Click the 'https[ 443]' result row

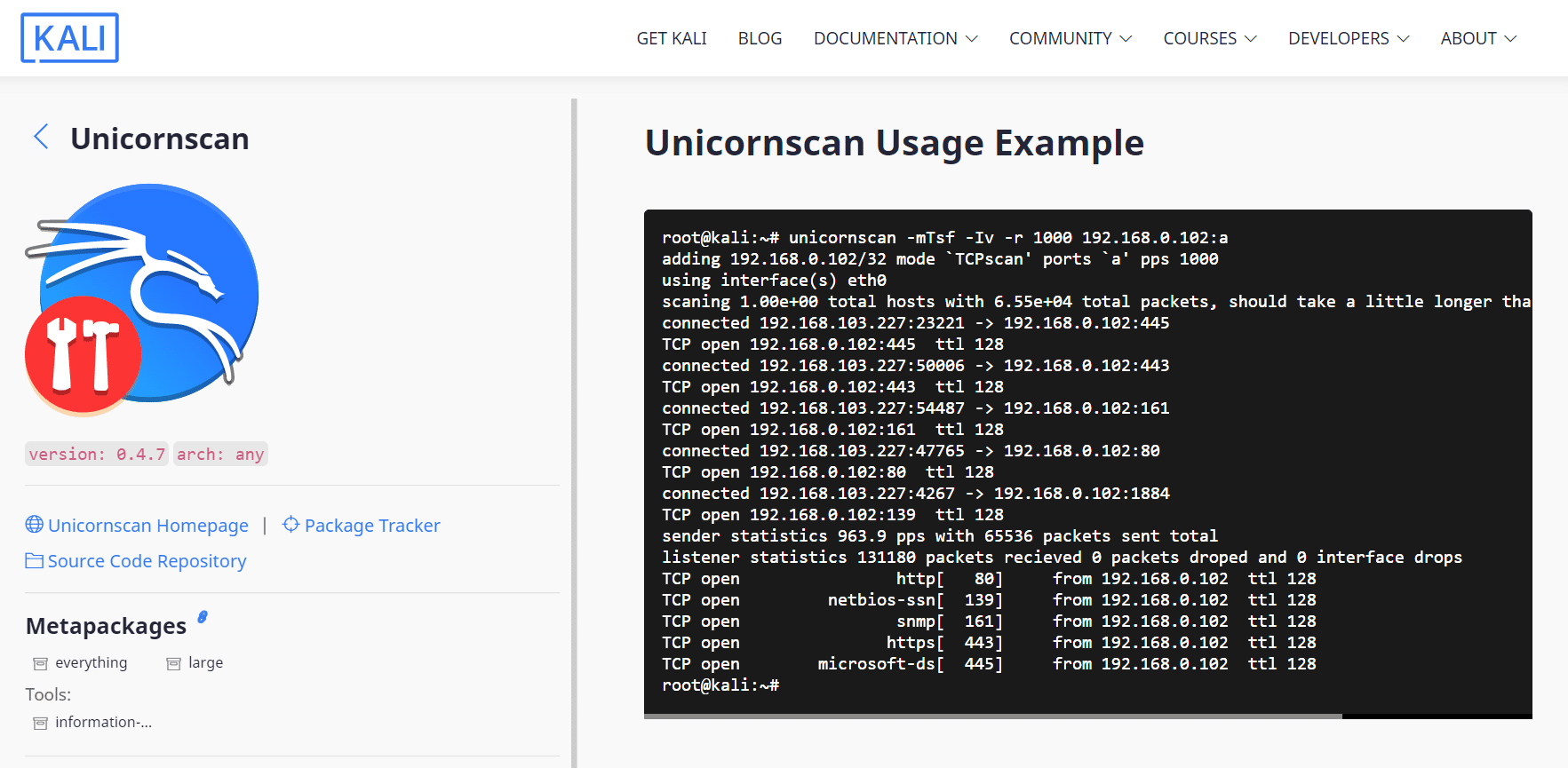(989, 642)
